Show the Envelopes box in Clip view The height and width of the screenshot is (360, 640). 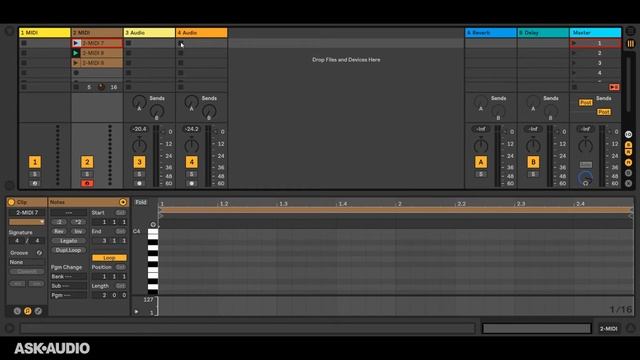[38, 311]
